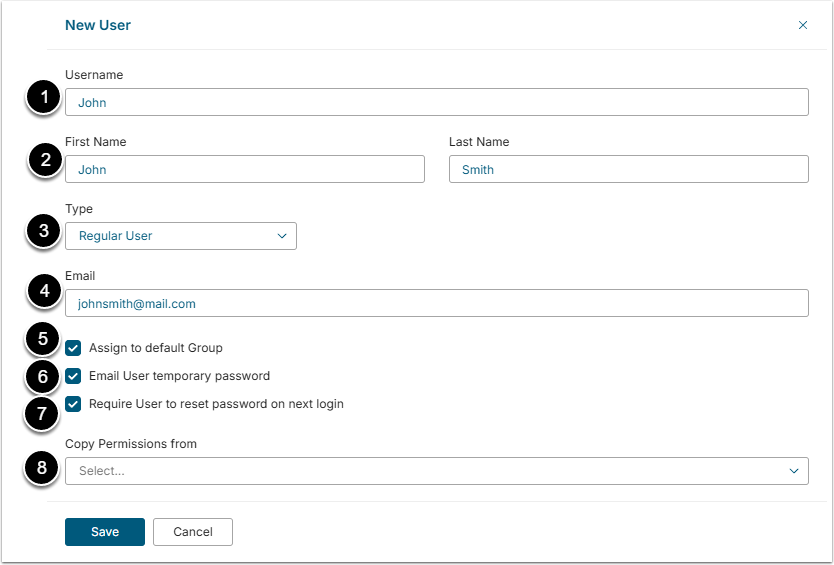Image resolution: width=834 pixels, height=565 pixels.
Task: Open the Type dropdown showing Regular User
Action: (181, 236)
